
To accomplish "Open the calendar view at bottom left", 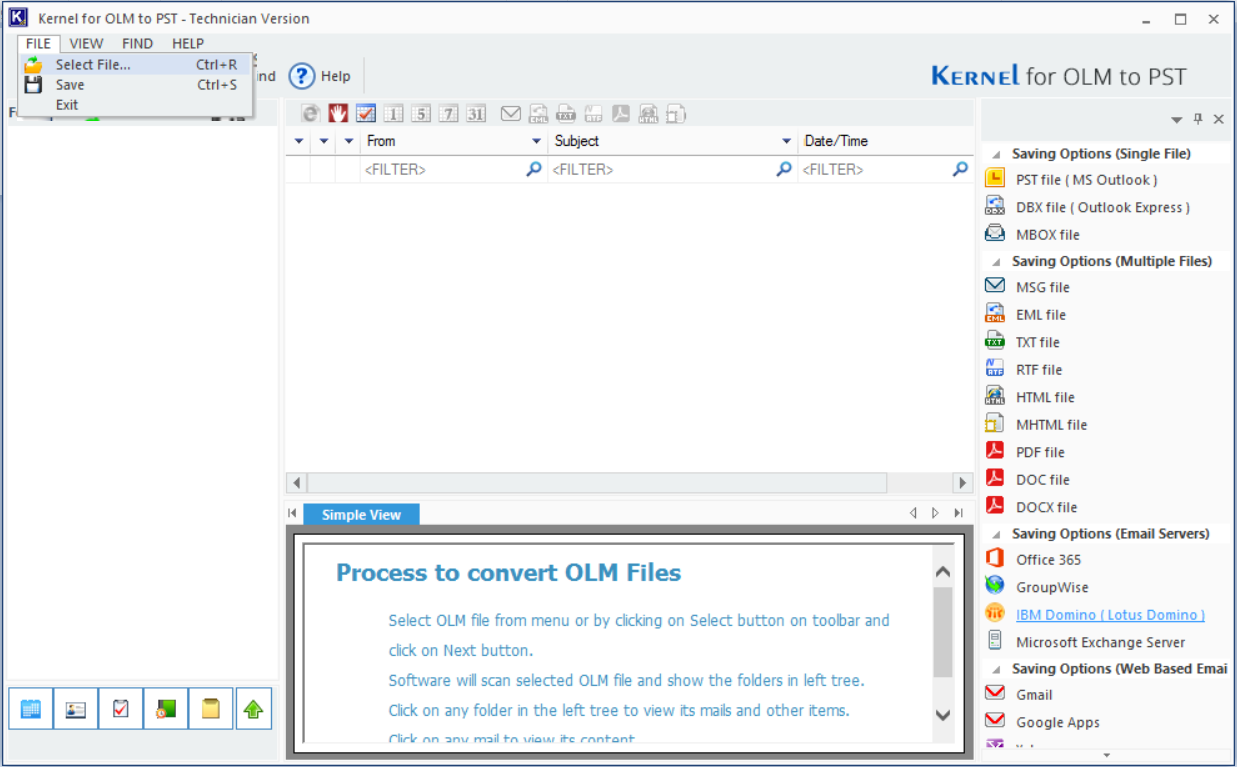I will (x=31, y=709).
